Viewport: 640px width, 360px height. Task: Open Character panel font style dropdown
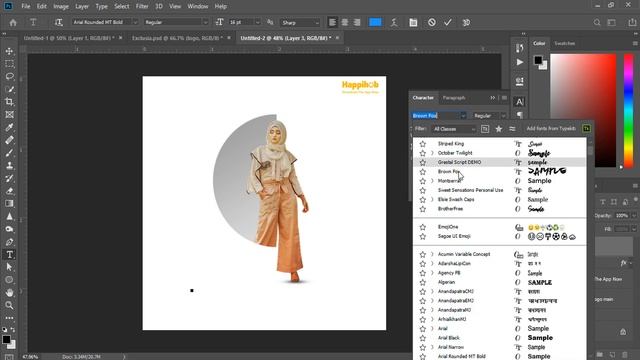503,116
